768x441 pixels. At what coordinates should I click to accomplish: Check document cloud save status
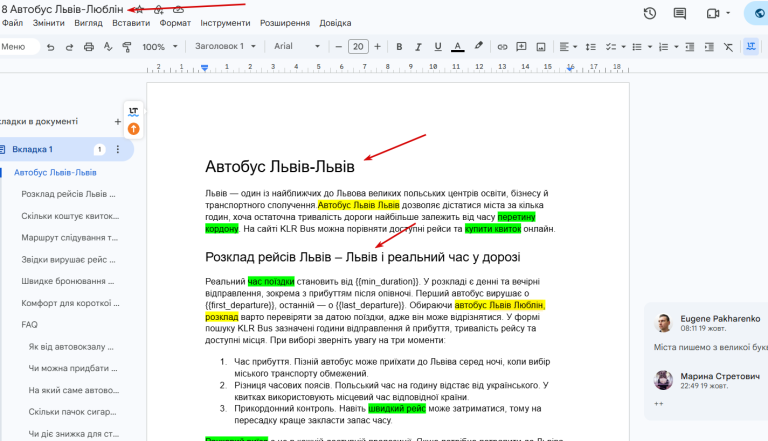(179, 9)
